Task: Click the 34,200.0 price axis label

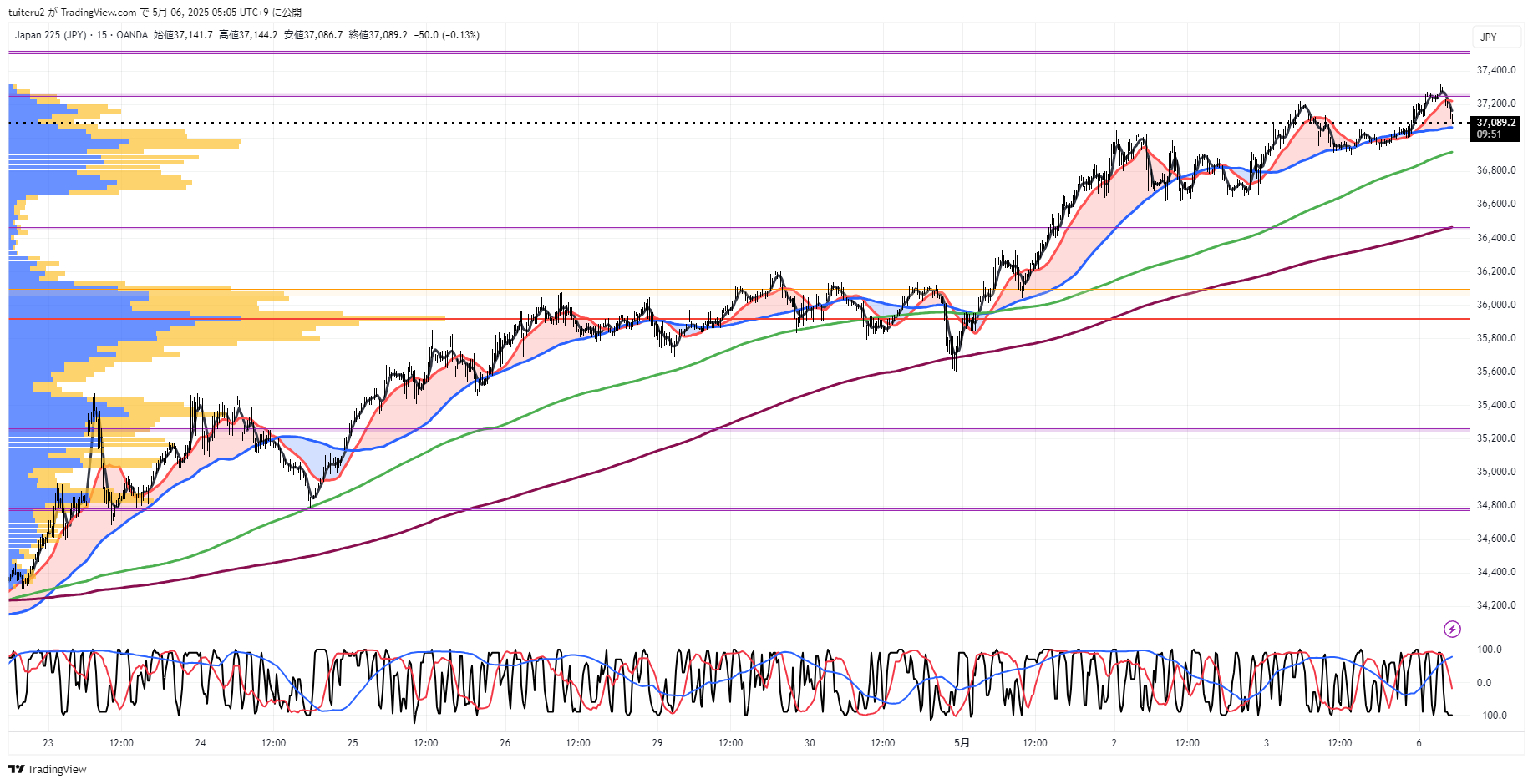Action: pyautogui.click(x=1496, y=605)
